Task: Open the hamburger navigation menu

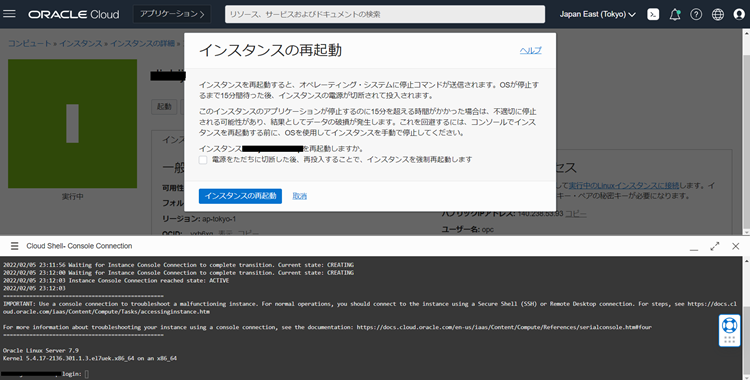Action: coord(9,14)
